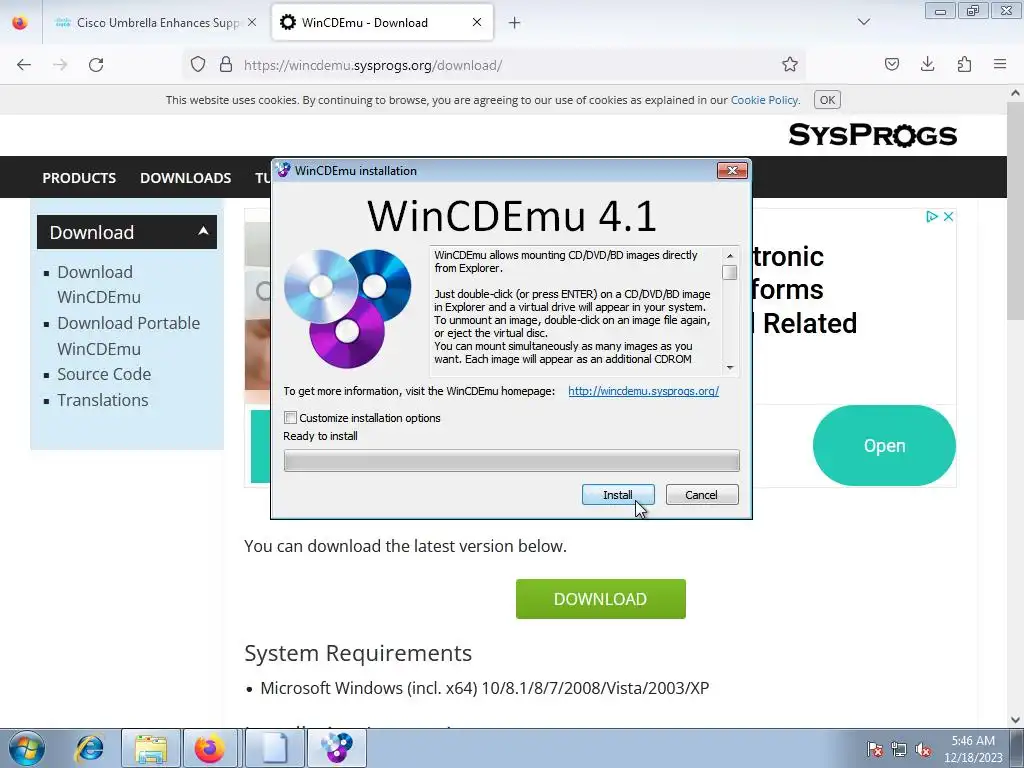Viewport: 1024px width, 768px height.
Task: Click the SysProgs logo
Action: 872,135
